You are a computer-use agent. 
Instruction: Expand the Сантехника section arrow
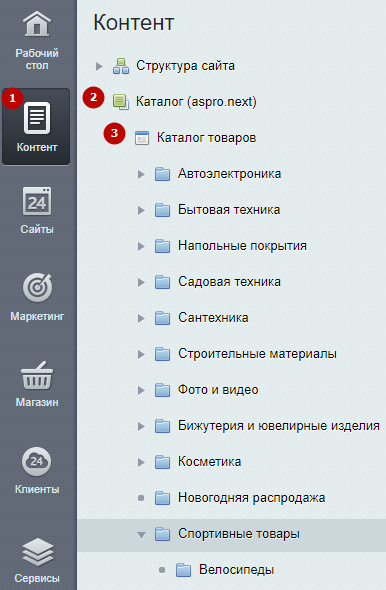[141, 318]
